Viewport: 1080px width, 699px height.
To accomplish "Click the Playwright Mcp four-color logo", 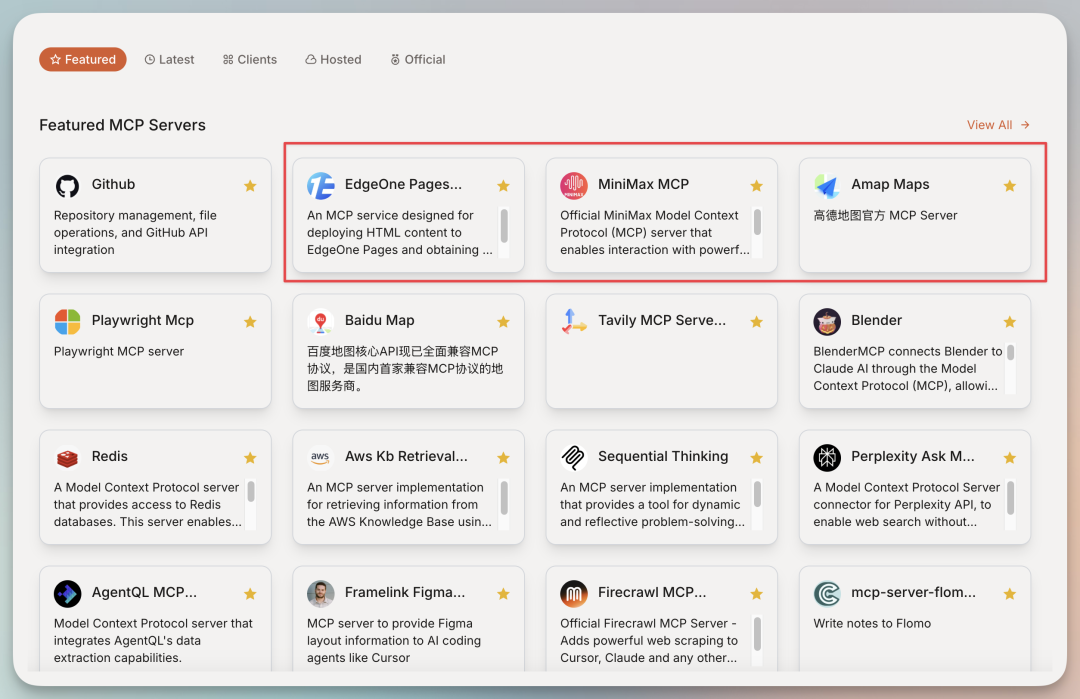I will pos(68,322).
